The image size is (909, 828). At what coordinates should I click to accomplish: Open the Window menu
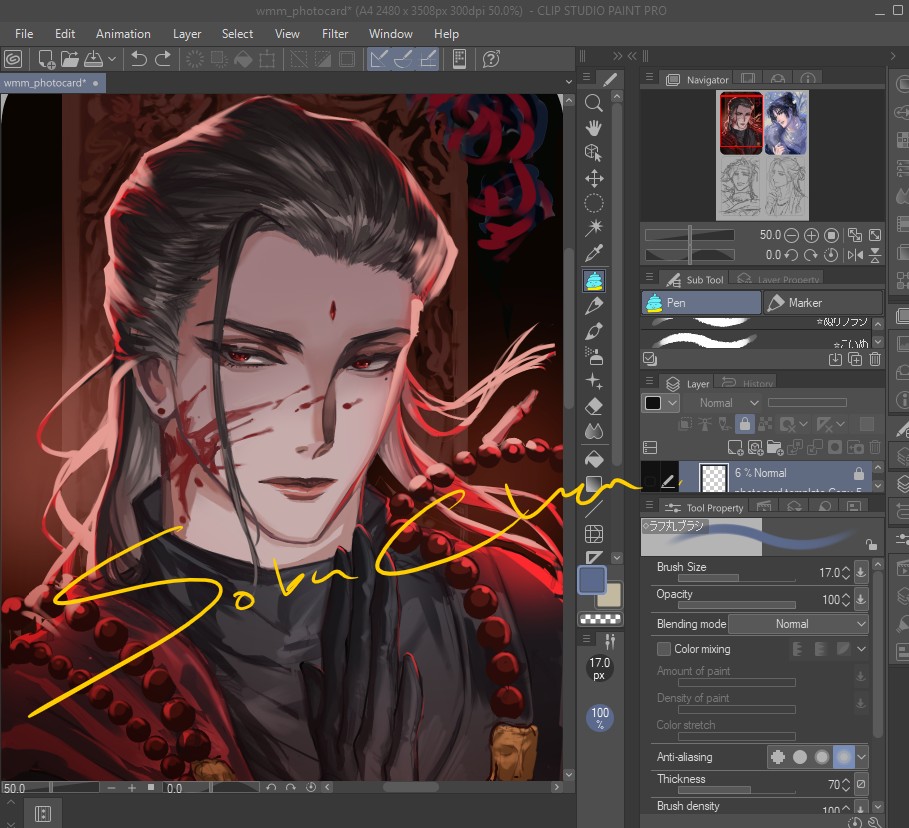pos(391,34)
